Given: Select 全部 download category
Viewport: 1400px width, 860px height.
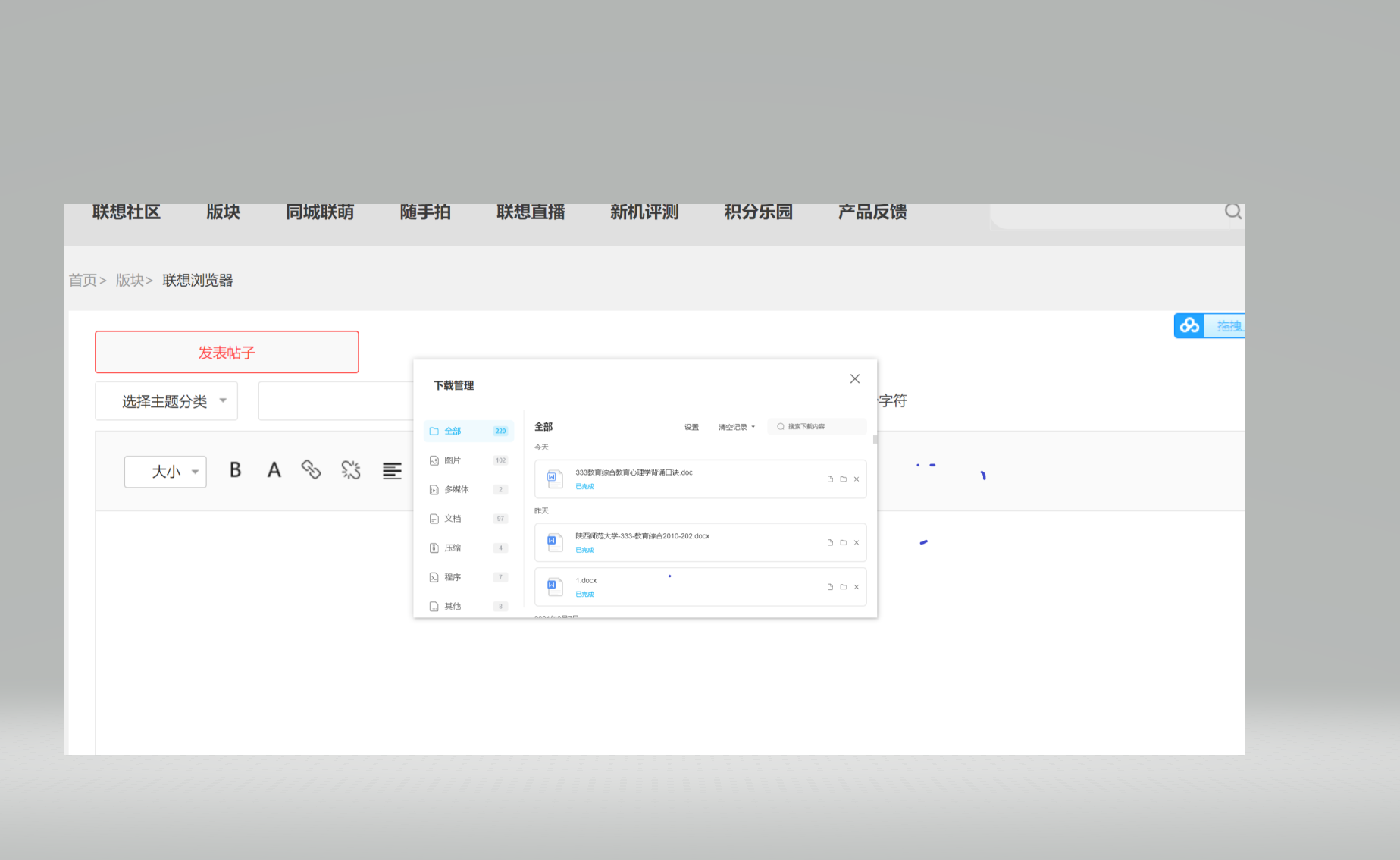Looking at the screenshot, I should tap(468, 431).
